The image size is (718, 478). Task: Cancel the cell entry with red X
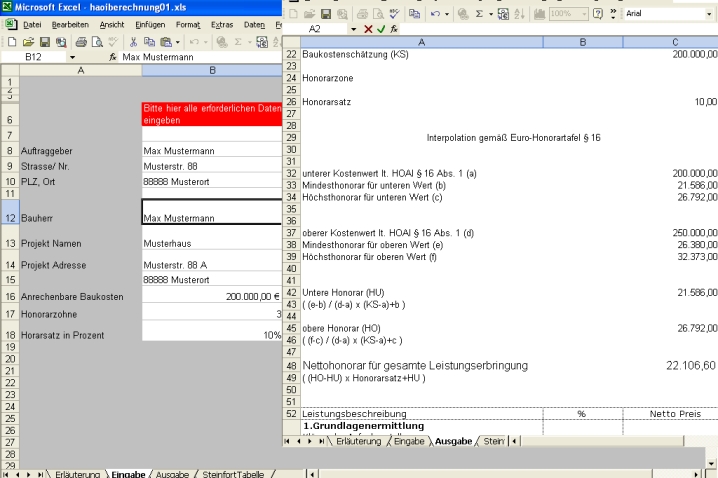(x=368, y=30)
